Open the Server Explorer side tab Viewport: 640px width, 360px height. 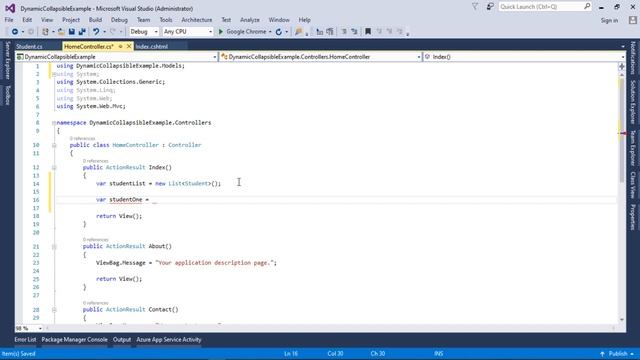[x=7, y=60]
